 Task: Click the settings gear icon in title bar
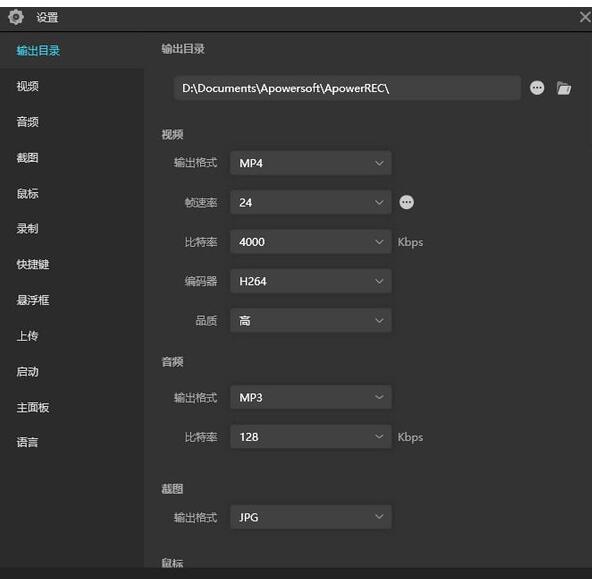pos(16,17)
